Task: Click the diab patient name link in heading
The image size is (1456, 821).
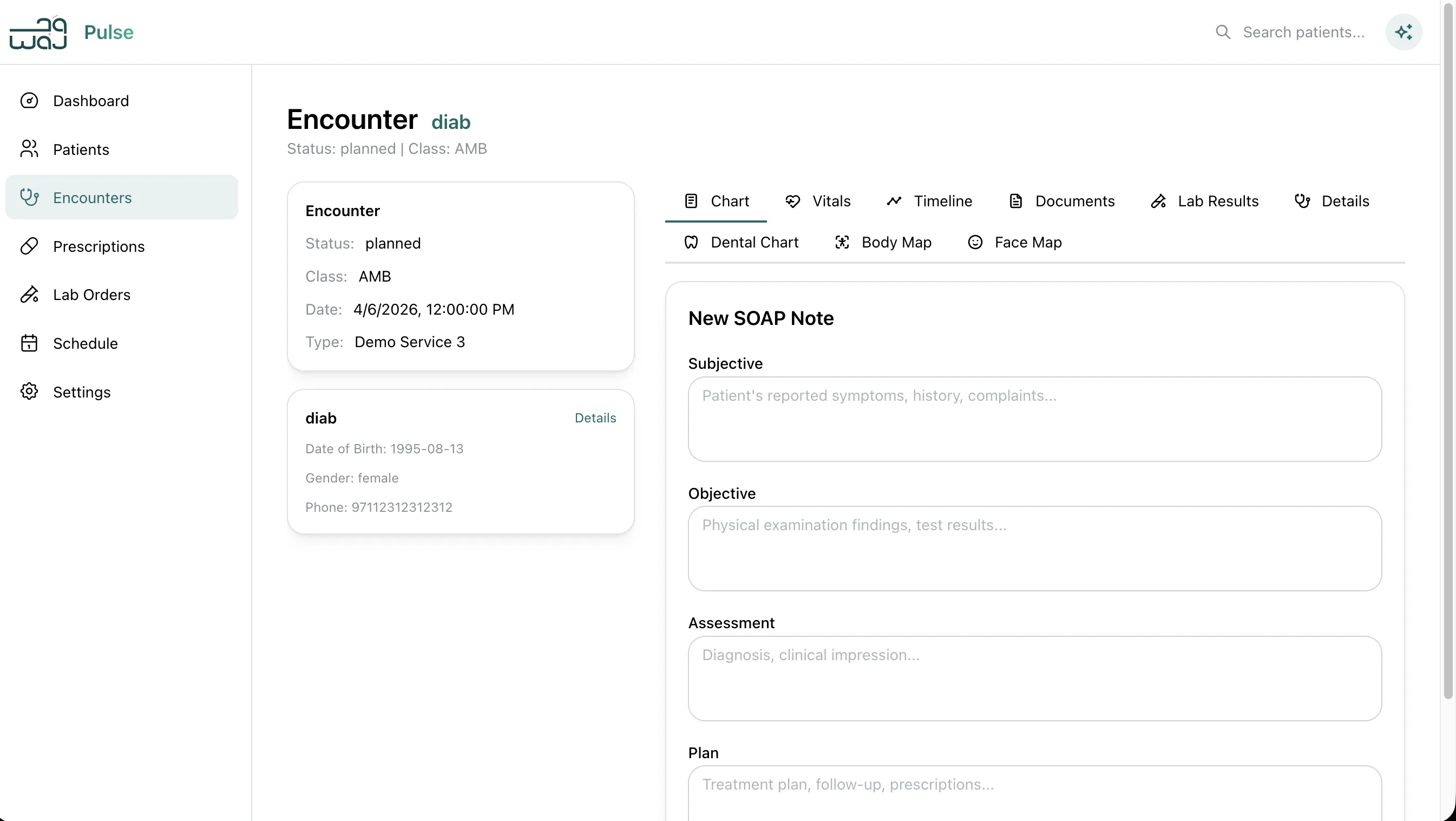Action: pyautogui.click(x=450, y=122)
